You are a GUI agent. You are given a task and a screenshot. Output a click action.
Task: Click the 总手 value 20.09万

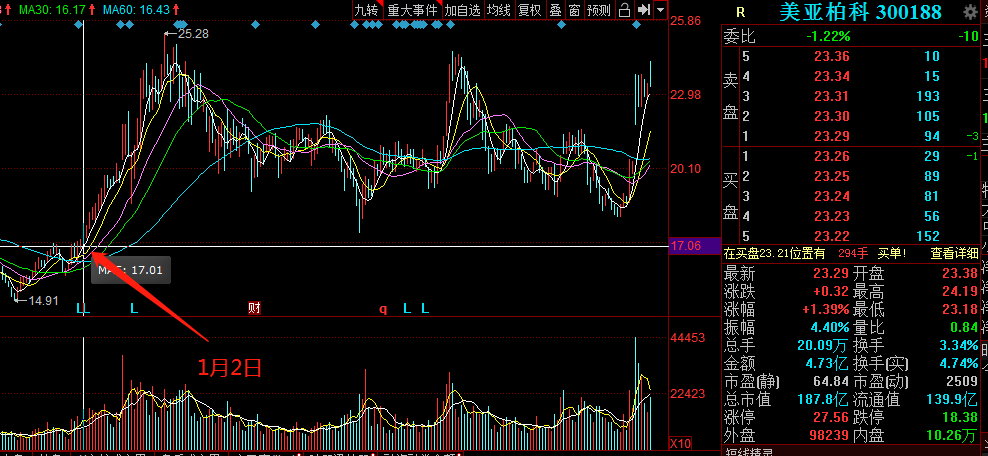[824, 345]
